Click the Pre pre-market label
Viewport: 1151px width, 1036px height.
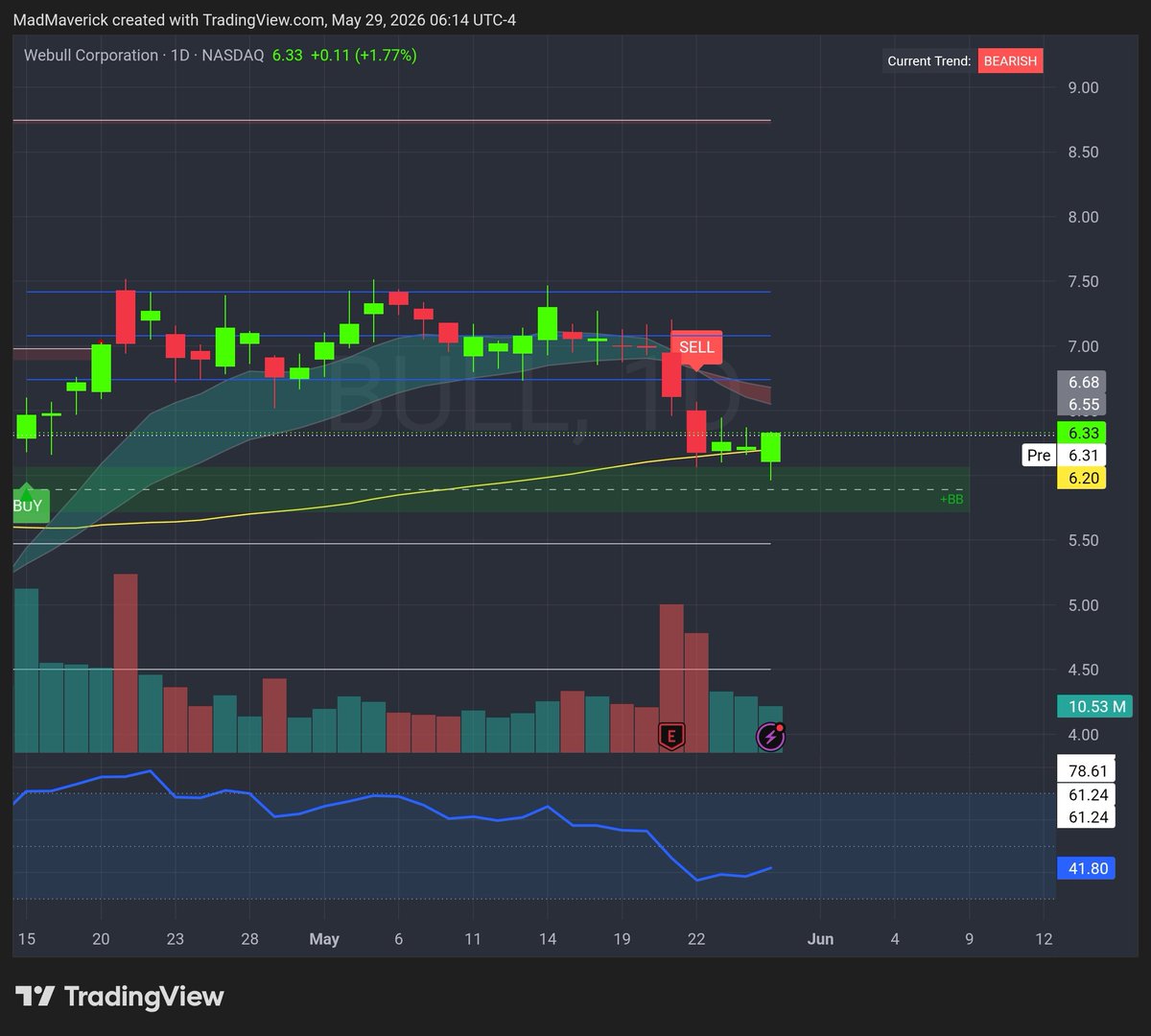click(1039, 455)
